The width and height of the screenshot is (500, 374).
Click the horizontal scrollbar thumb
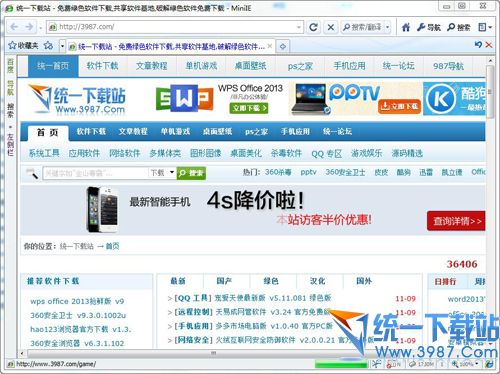coord(213,353)
